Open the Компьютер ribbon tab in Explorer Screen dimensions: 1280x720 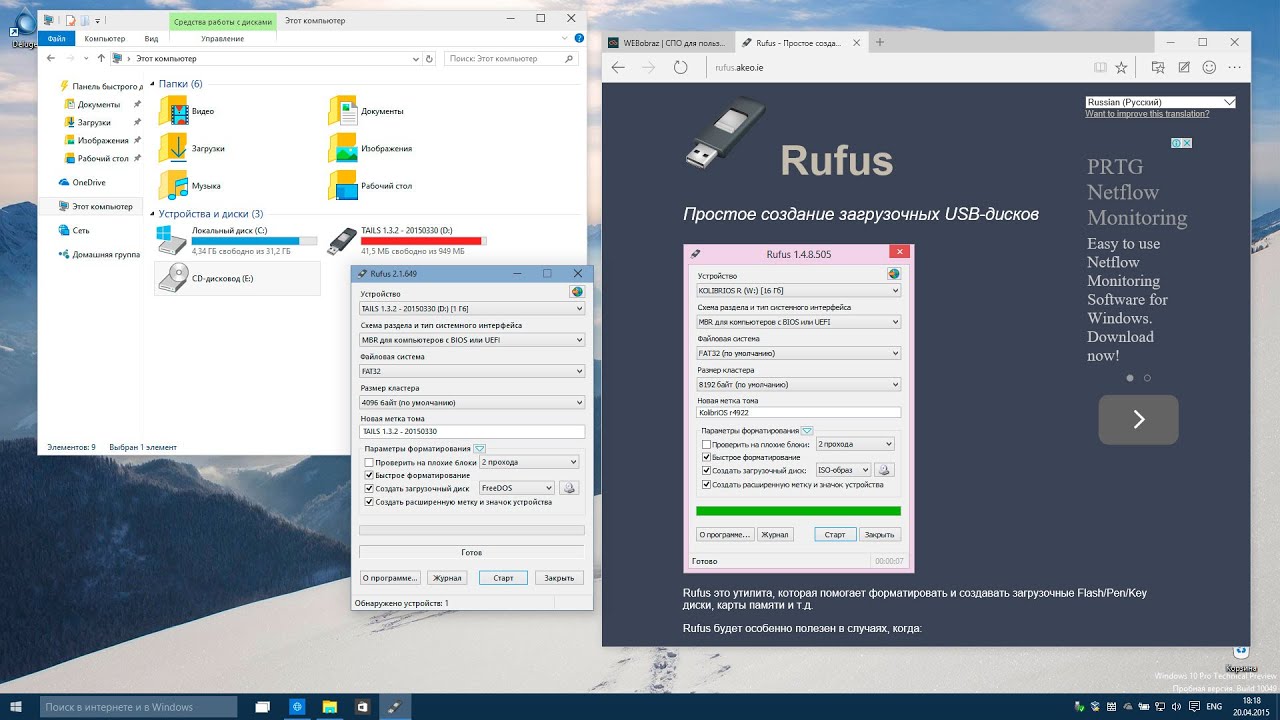coord(105,39)
